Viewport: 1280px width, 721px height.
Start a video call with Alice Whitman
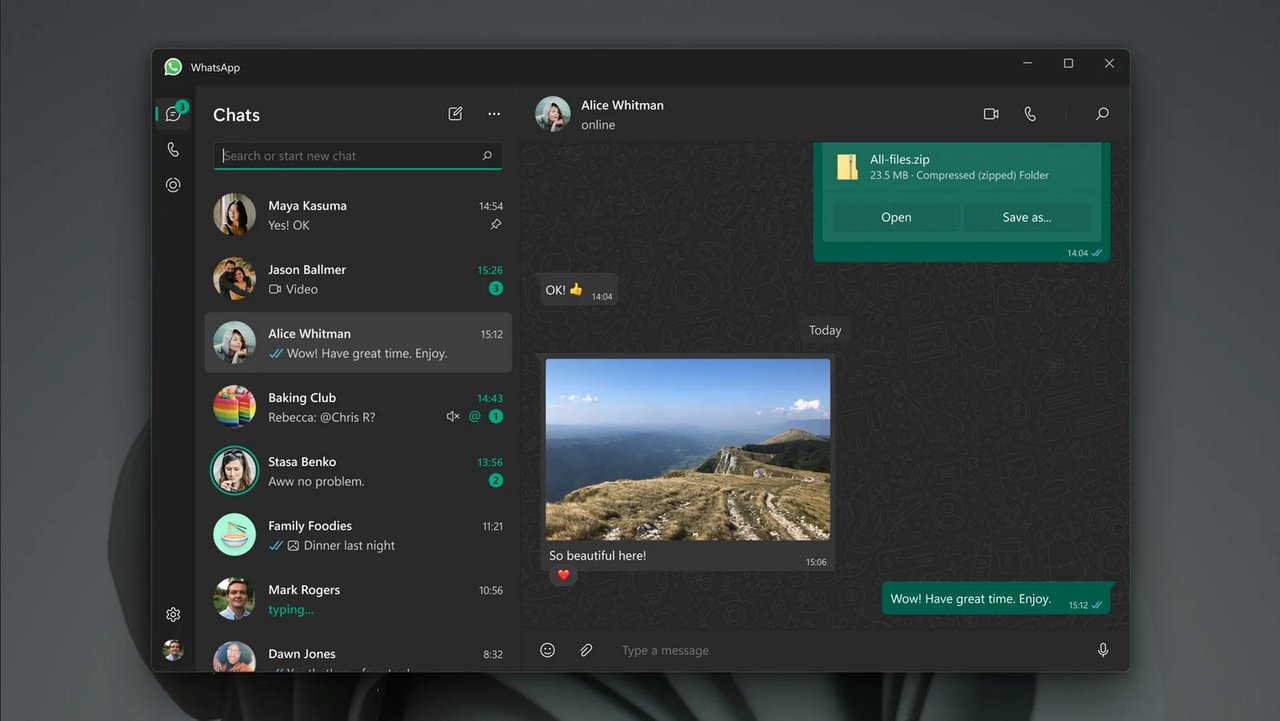(x=991, y=113)
